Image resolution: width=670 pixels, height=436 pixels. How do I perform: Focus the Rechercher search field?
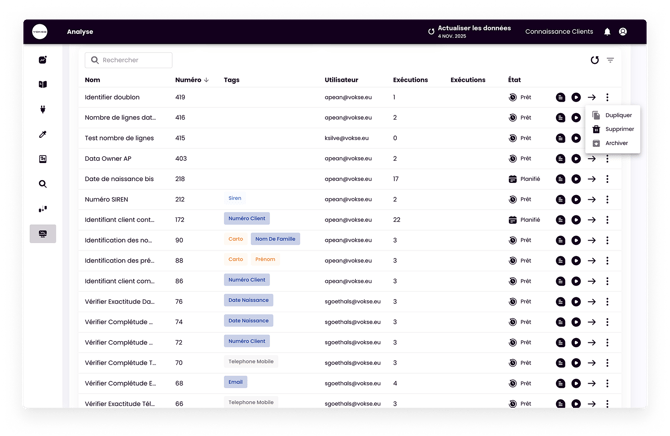129,60
